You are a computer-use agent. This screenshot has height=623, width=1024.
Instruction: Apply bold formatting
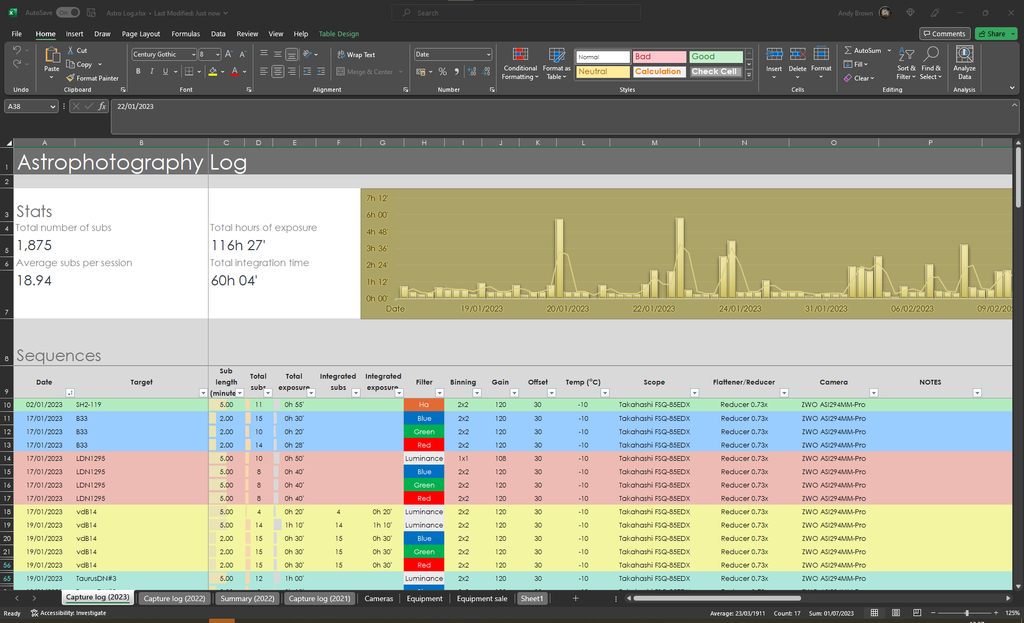pos(138,72)
